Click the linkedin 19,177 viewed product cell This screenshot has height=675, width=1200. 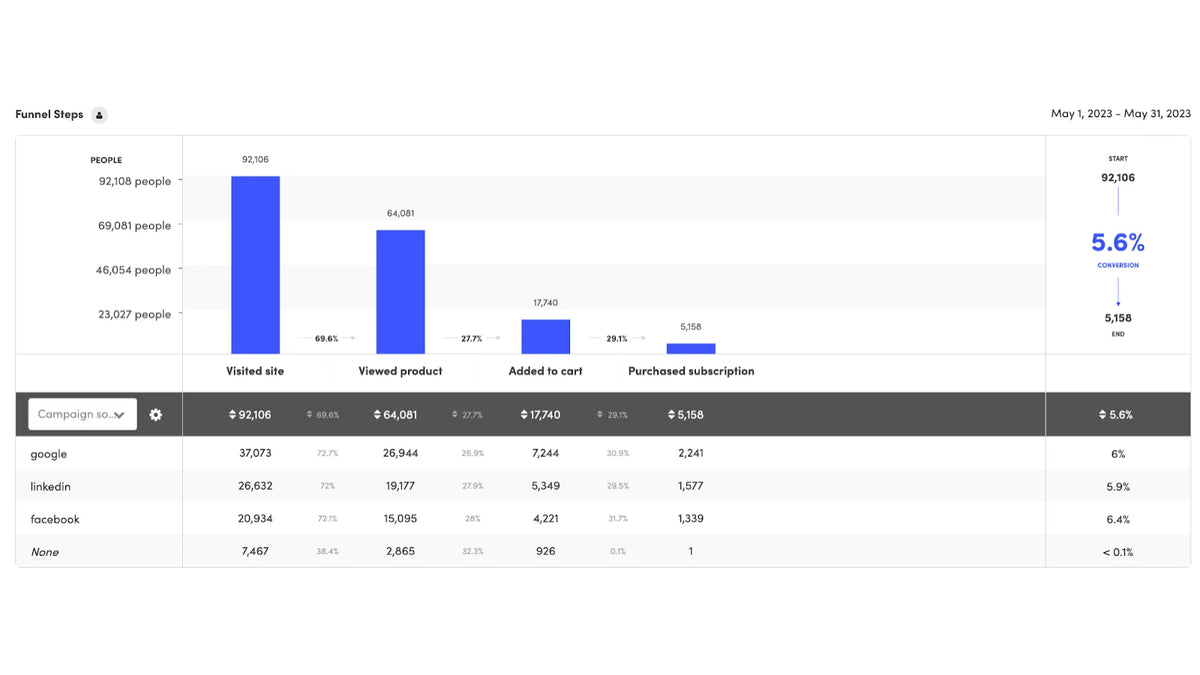tap(400, 486)
